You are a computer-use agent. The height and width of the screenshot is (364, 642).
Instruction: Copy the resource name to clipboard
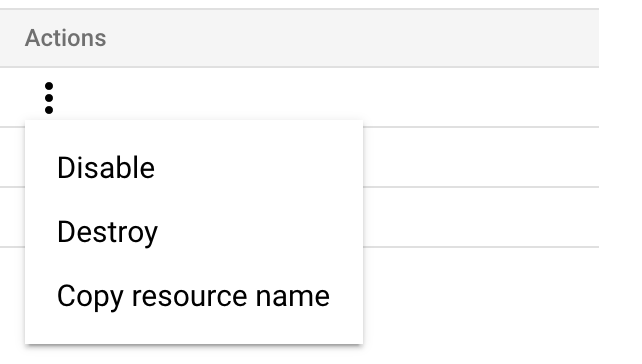click(x=194, y=296)
